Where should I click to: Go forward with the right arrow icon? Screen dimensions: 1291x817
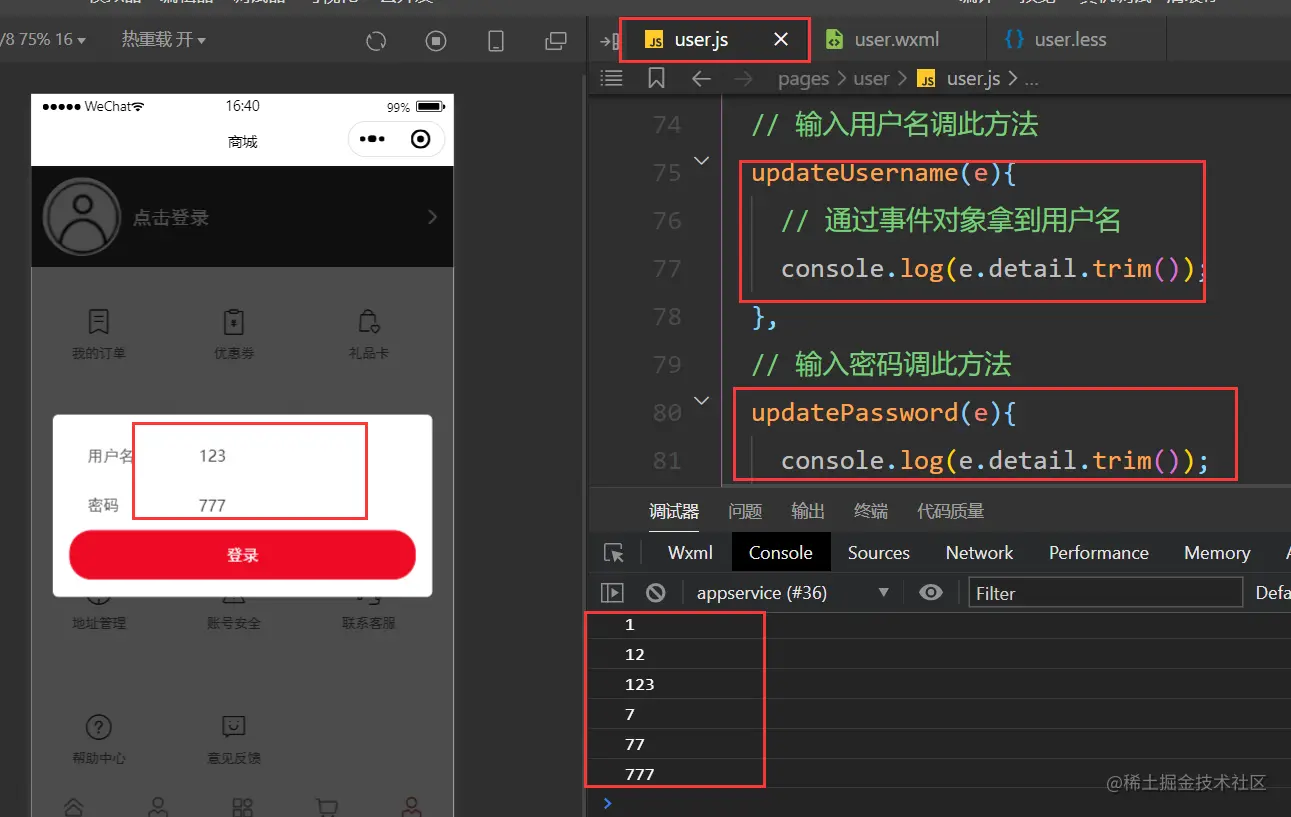pos(744,78)
